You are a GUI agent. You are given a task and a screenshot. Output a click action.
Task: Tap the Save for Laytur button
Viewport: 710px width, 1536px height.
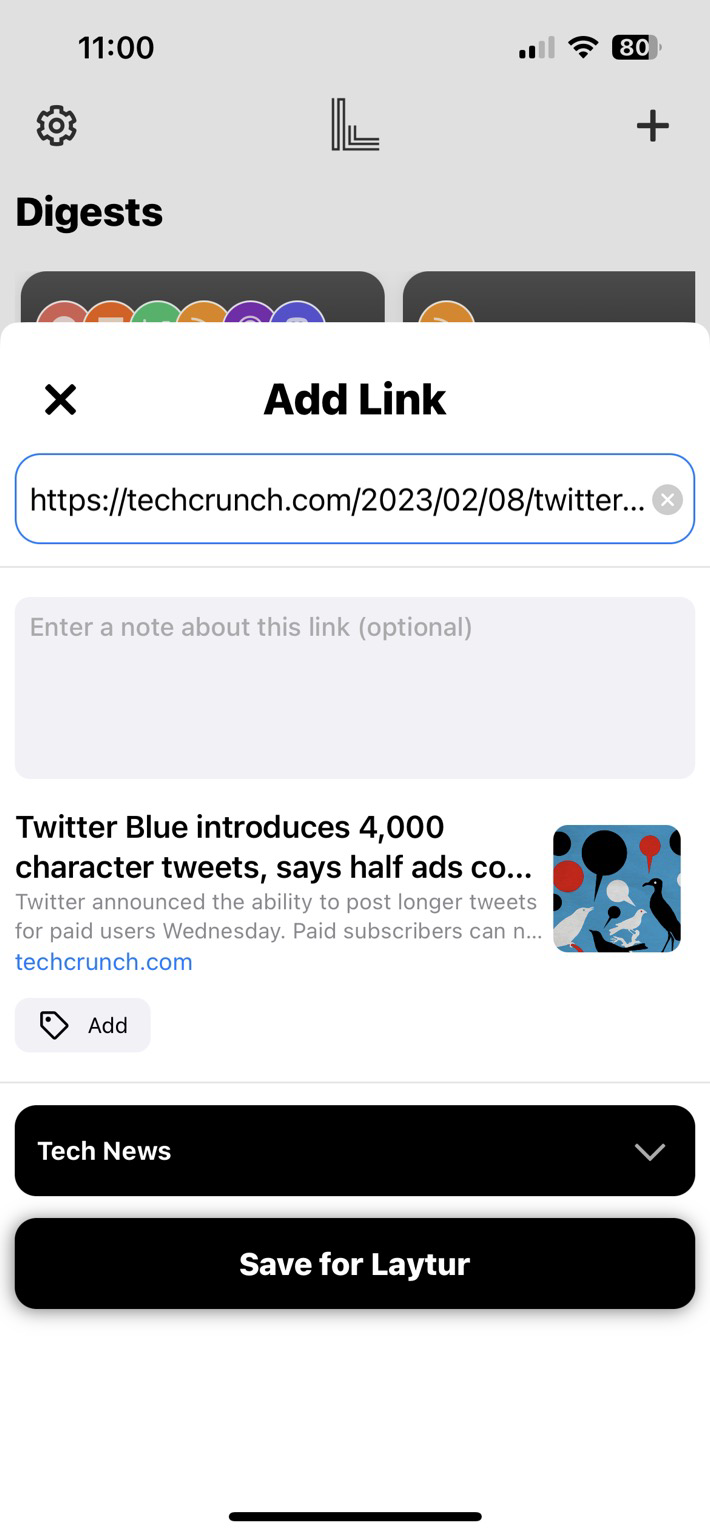coord(355,1264)
